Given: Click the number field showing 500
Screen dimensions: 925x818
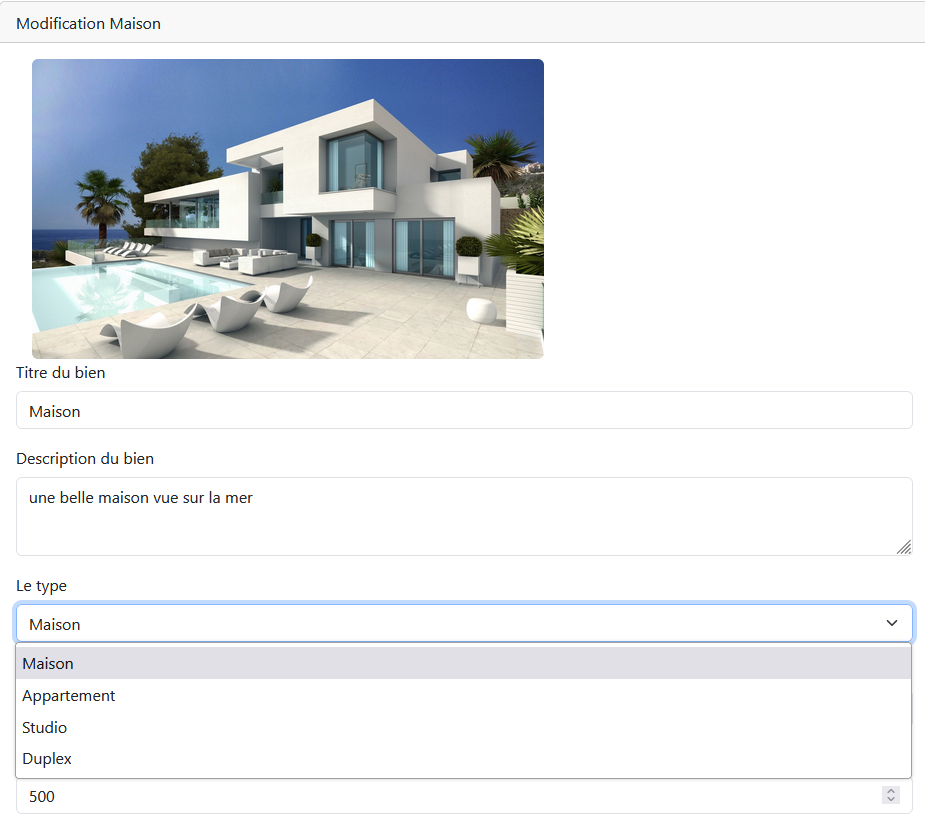Looking at the screenshot, I should coord(464,797).
